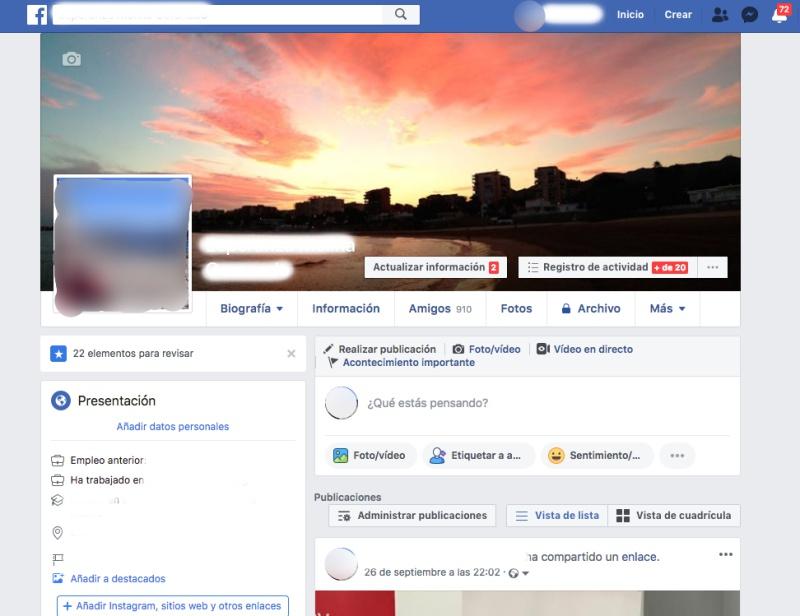
Task: Click Añadir datos personales link
Action: click(x=173, y=427)
